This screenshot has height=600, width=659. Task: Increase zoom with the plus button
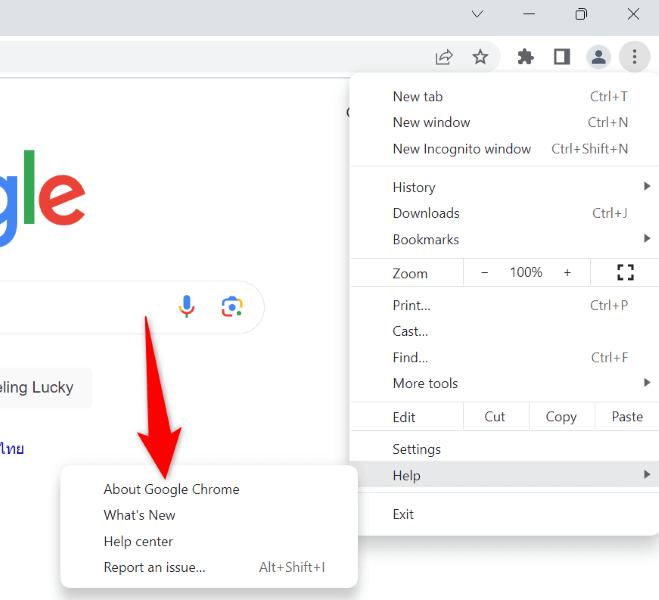[x=567, y=272]
